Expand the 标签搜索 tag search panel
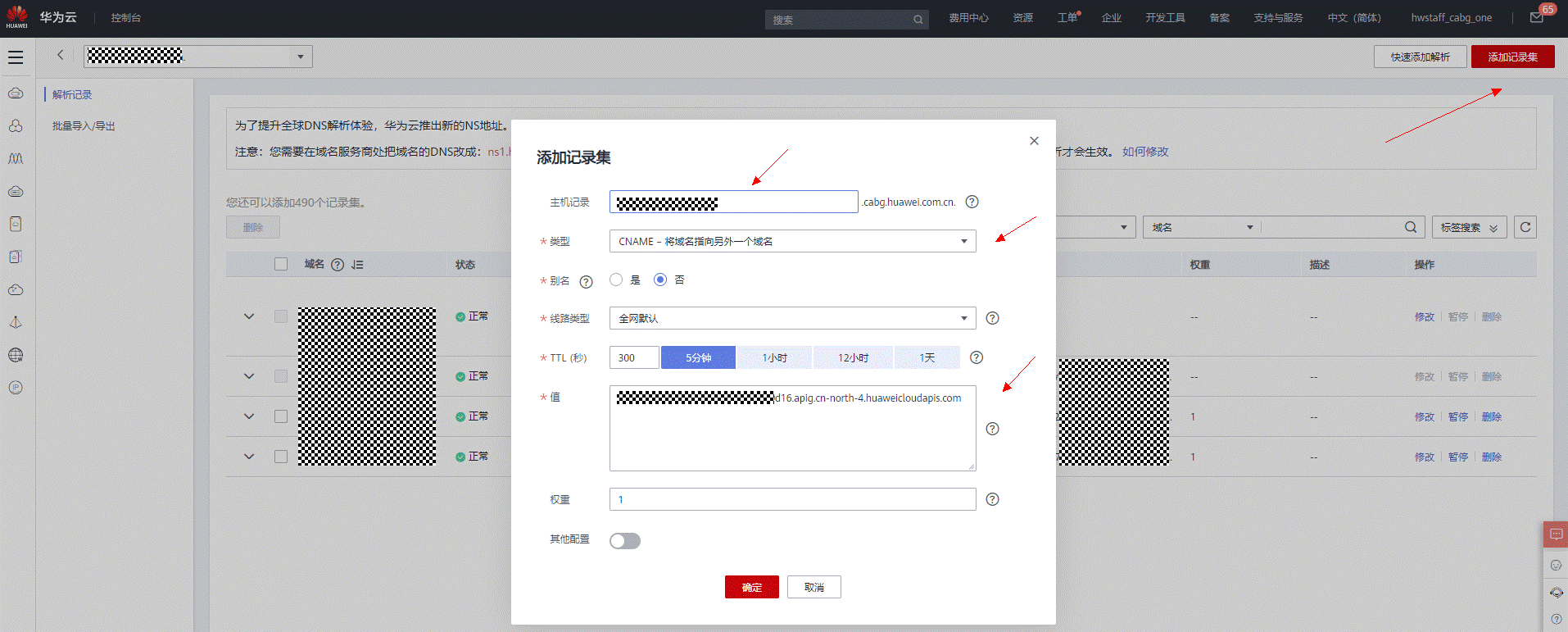Viewport: 1568px width, 632px height. tap(1470, 227)
